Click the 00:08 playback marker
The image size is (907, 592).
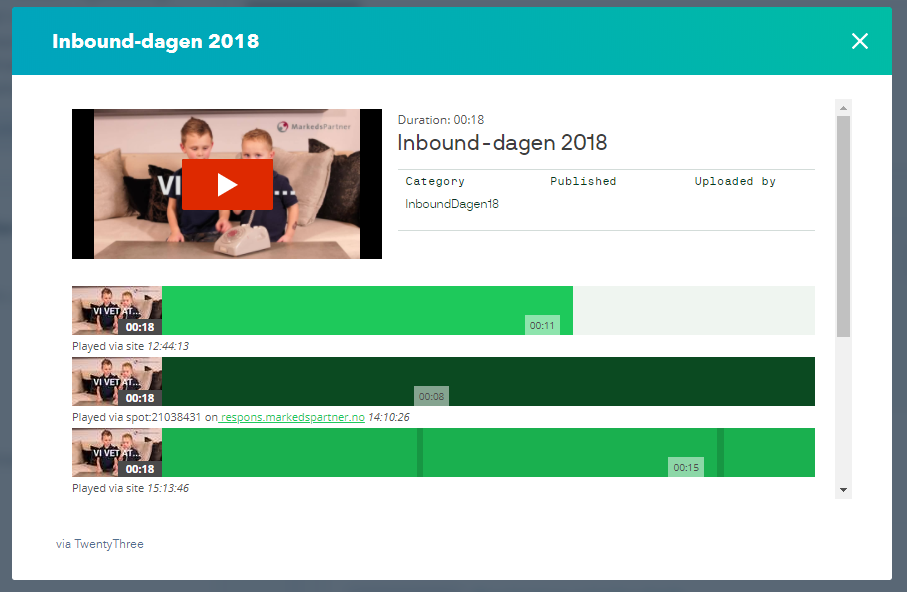point(432,396)
